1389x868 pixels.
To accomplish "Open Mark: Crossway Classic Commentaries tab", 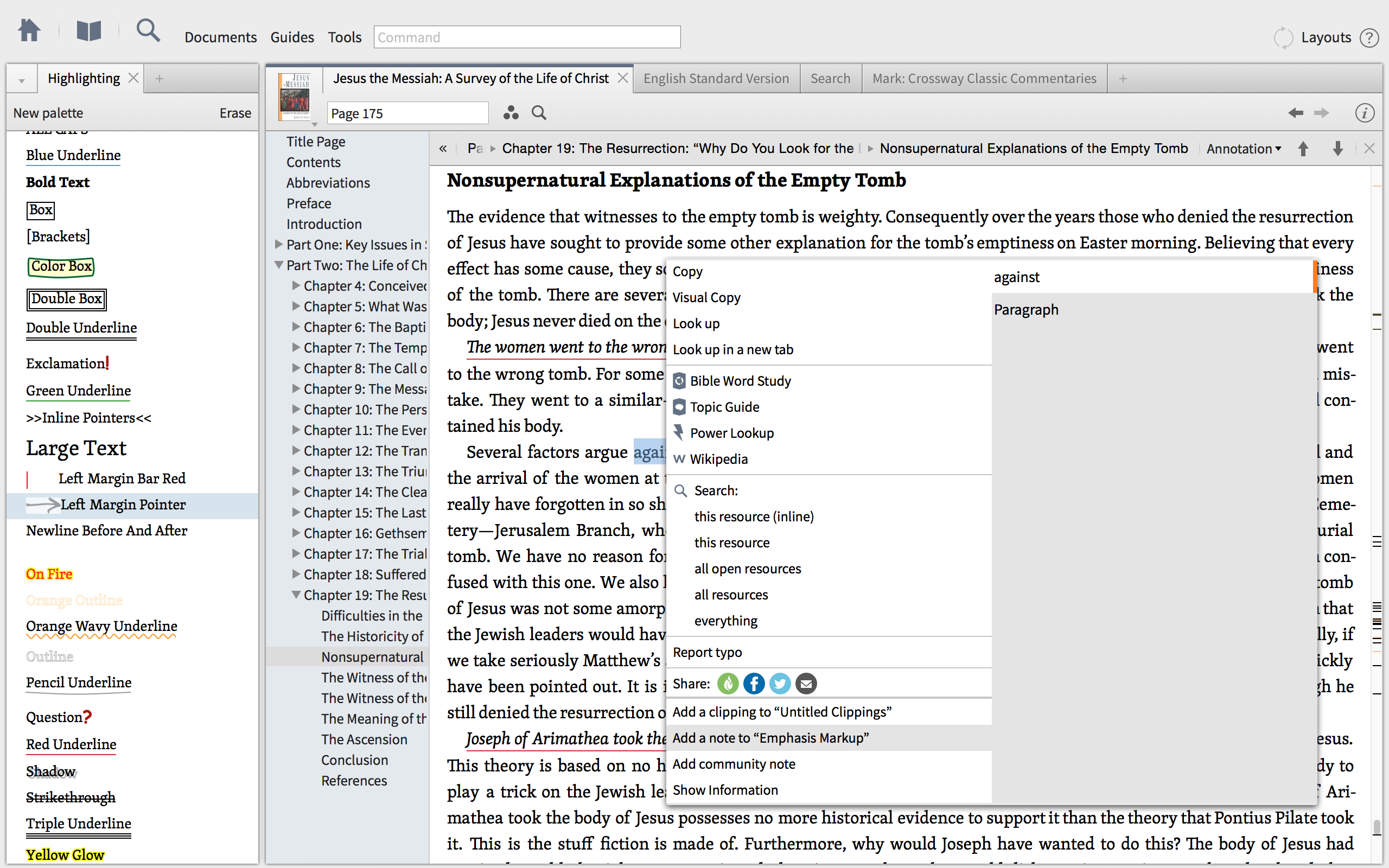I will tap(984, 79).
